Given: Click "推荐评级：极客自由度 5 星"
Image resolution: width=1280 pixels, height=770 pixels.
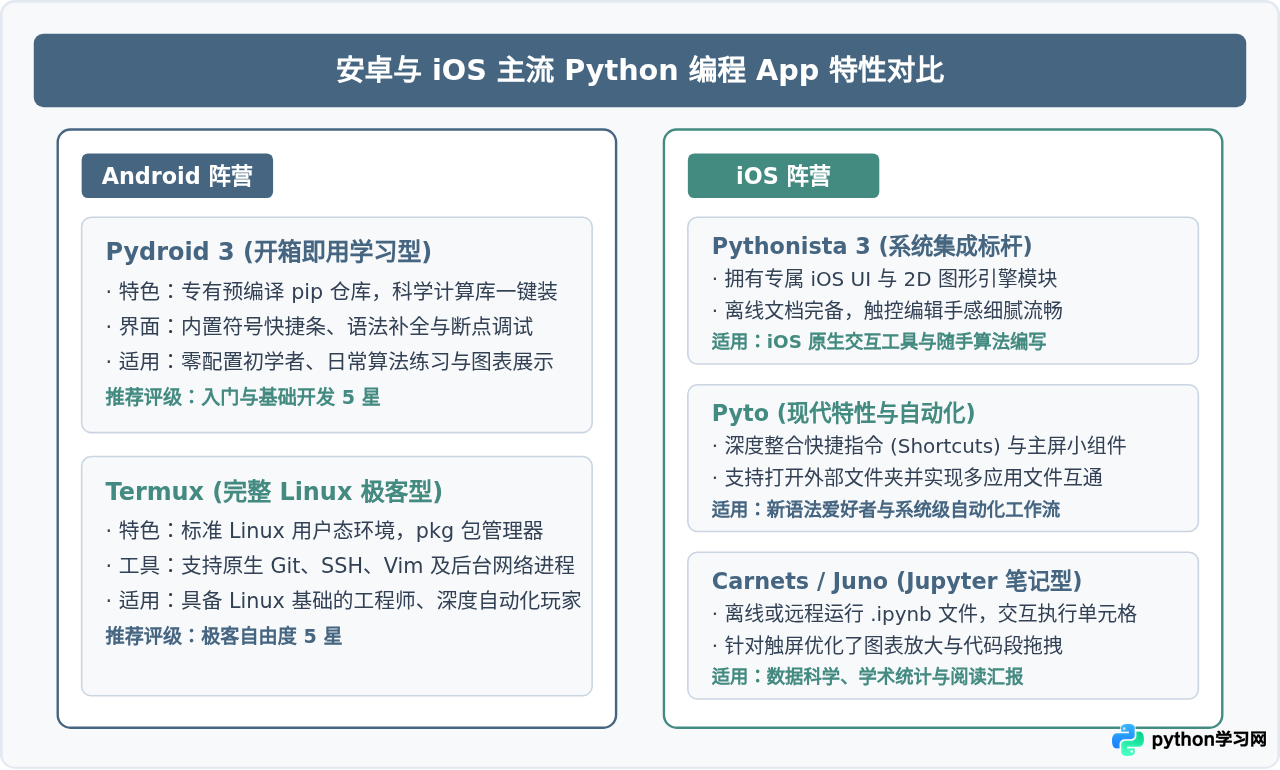Looking at the screenshot, I should coord(224,636).
